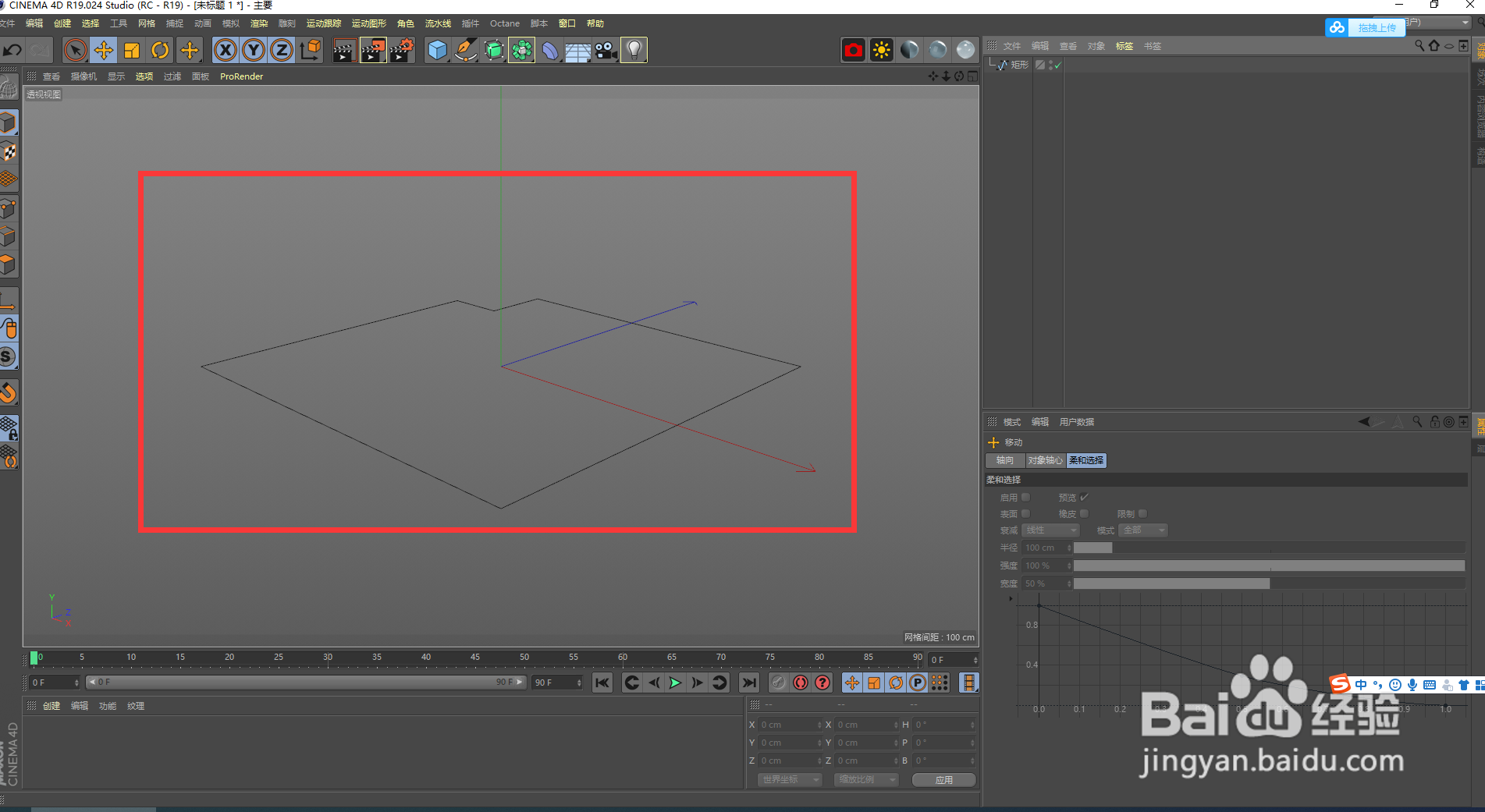Click 强度 value stepper arrows
Image resolution: width=1485 pixels, height=812 pixels.
point(1069,566)
